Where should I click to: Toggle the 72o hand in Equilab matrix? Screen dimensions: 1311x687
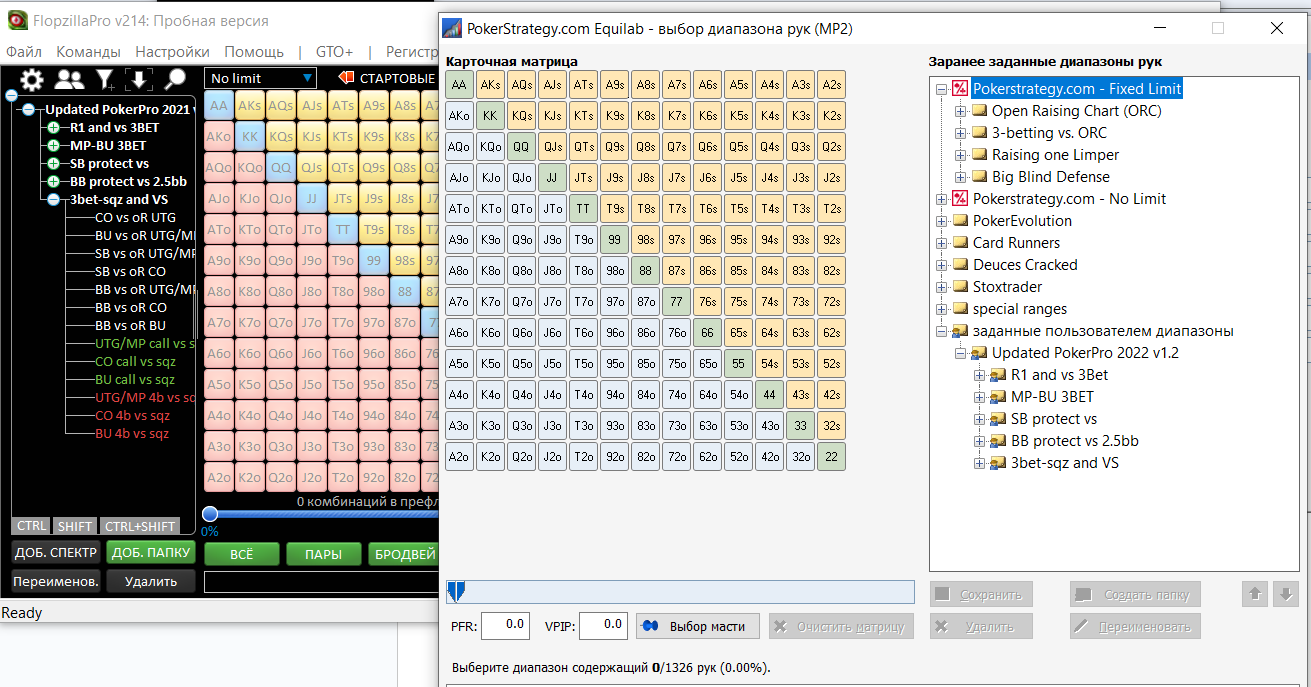point(677,457)
